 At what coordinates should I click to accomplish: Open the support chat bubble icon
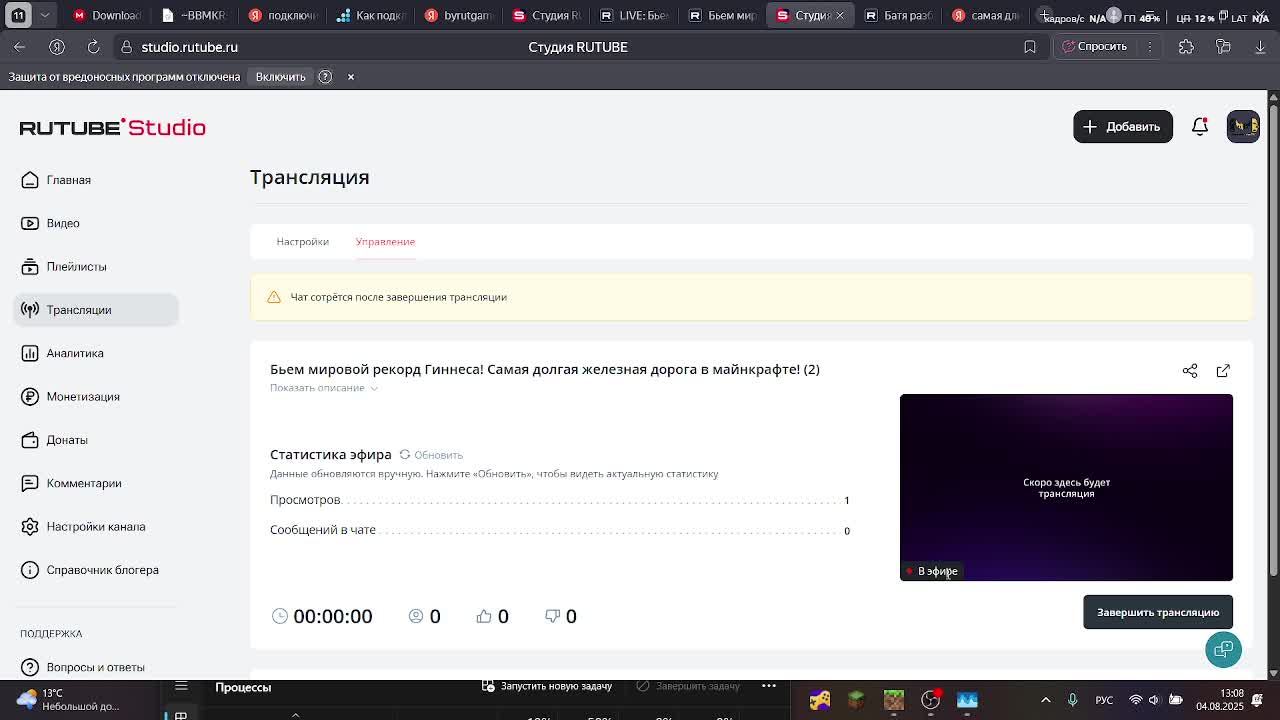(x=1223, y=649)
